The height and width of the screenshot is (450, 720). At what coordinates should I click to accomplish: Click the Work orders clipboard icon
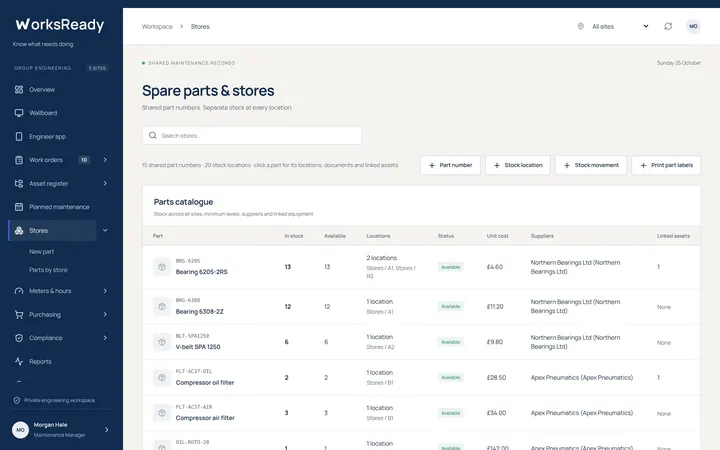pyautogui.click(x=19, y=160)
